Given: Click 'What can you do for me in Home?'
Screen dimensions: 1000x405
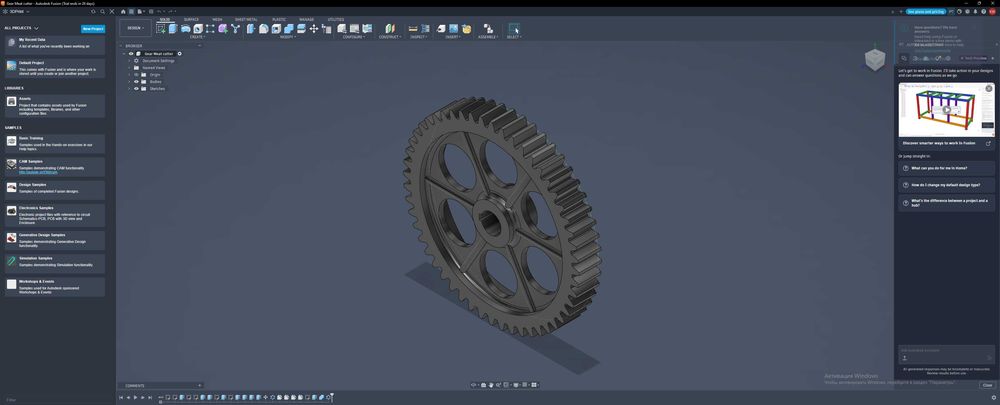Looking at the screenshot, I should [x=946, y=168].
